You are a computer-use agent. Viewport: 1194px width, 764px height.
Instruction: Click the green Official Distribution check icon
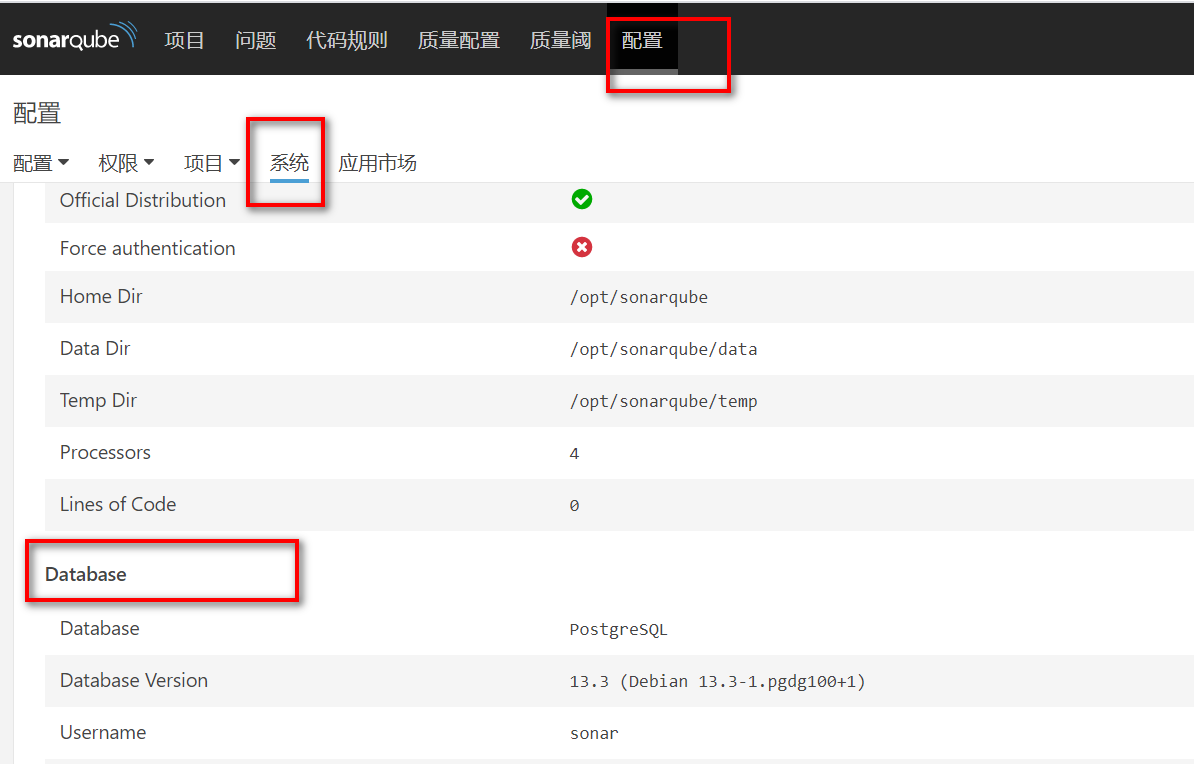582,200
